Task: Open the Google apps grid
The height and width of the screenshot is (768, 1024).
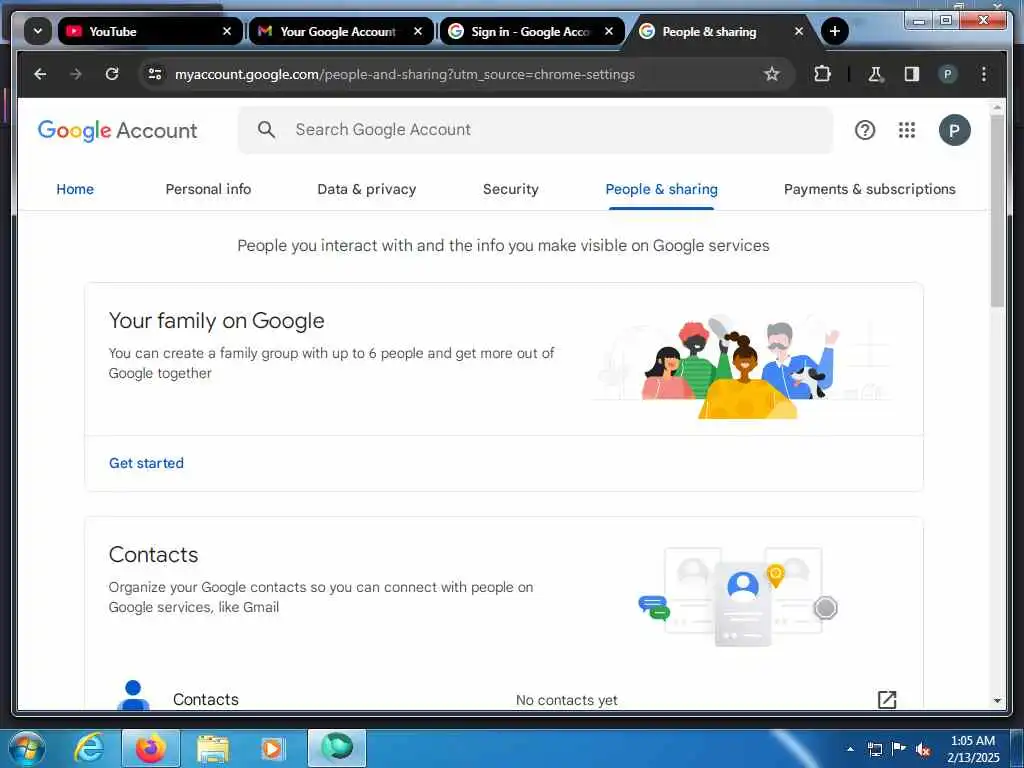Action: 906,130
